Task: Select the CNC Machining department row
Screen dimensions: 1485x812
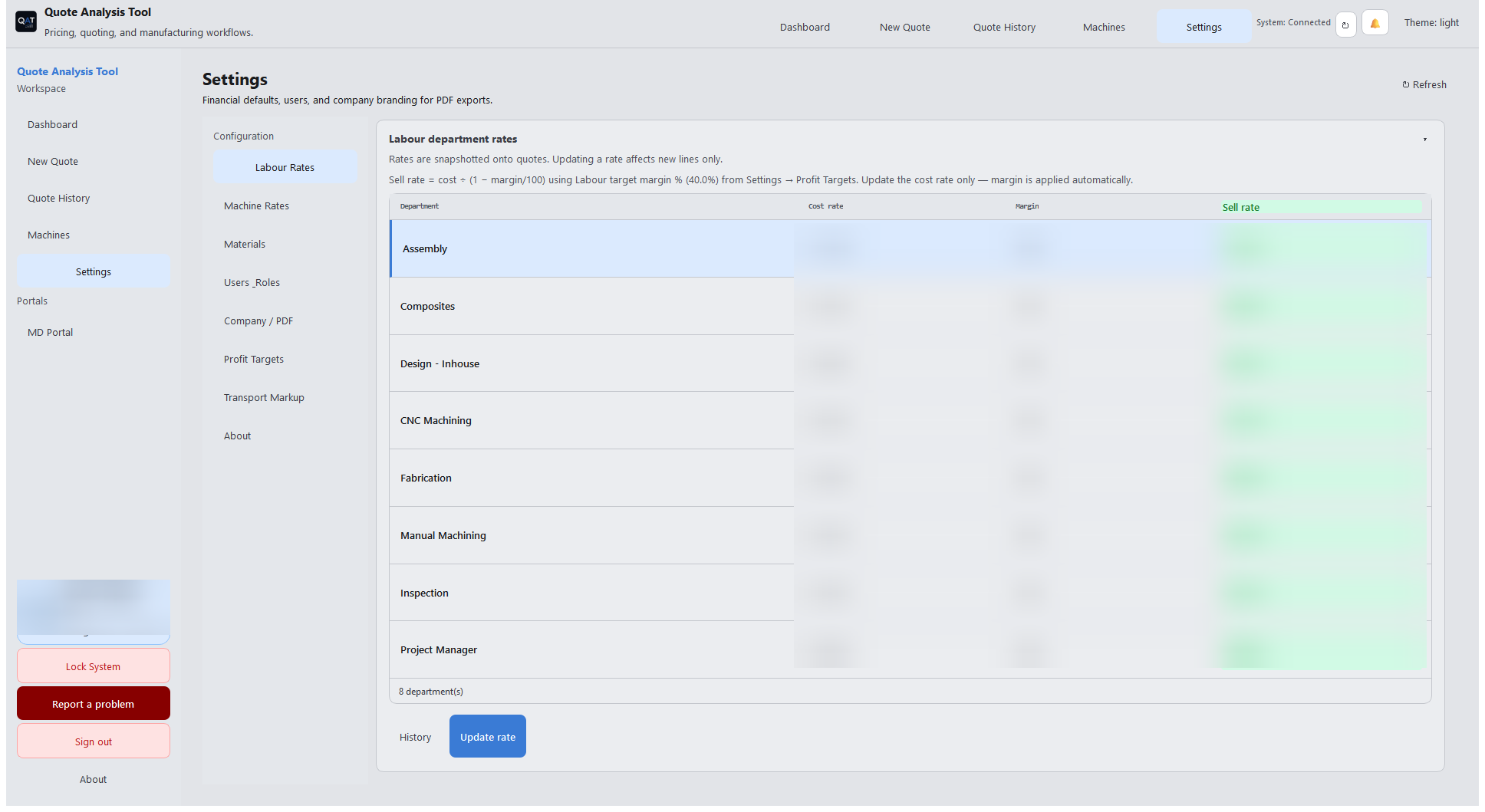Action: [910, 421]
